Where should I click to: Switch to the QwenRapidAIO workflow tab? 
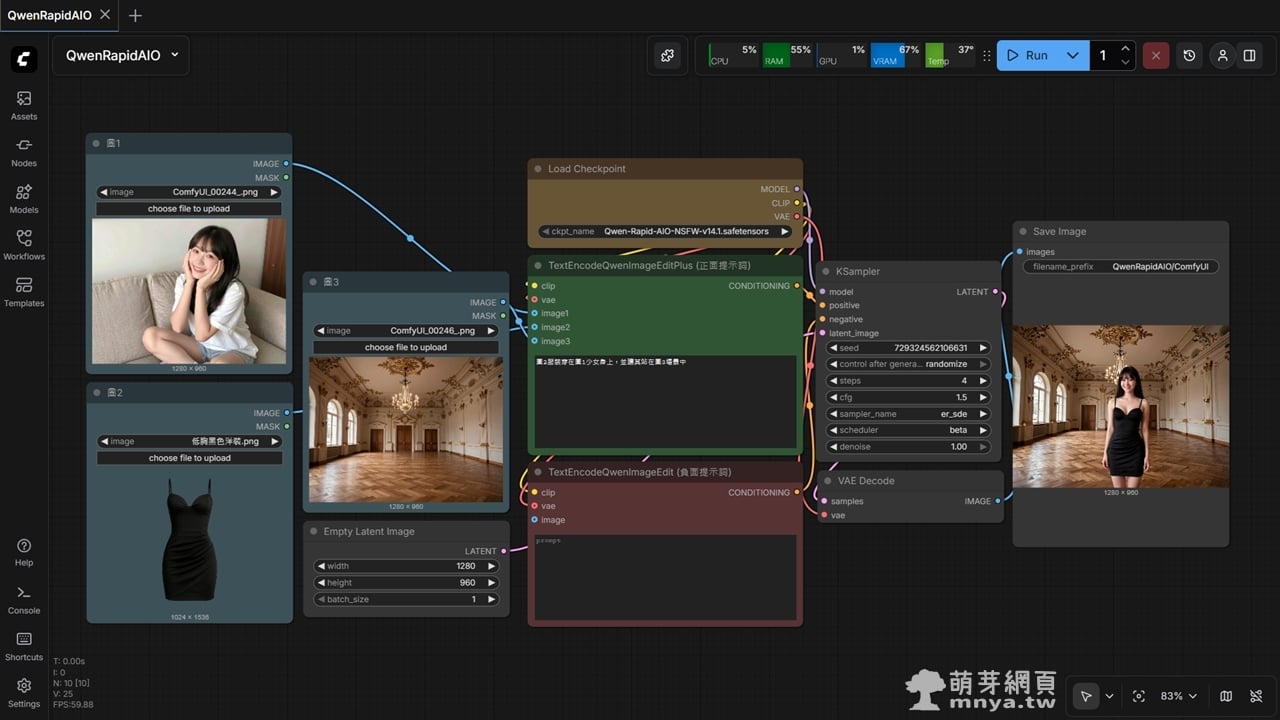(x=48, y=15)
